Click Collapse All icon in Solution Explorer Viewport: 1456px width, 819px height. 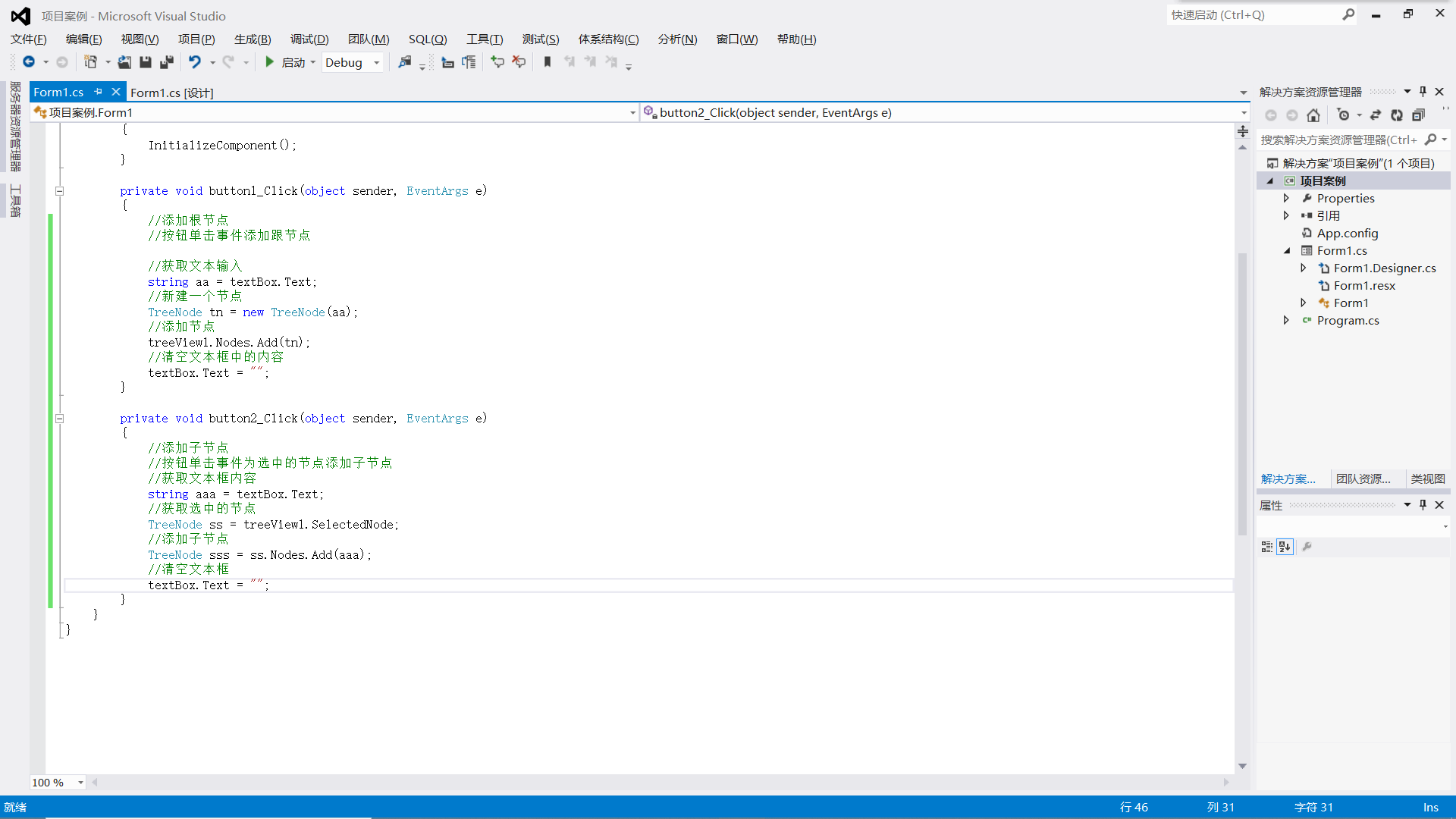[x=1418, y=115]
